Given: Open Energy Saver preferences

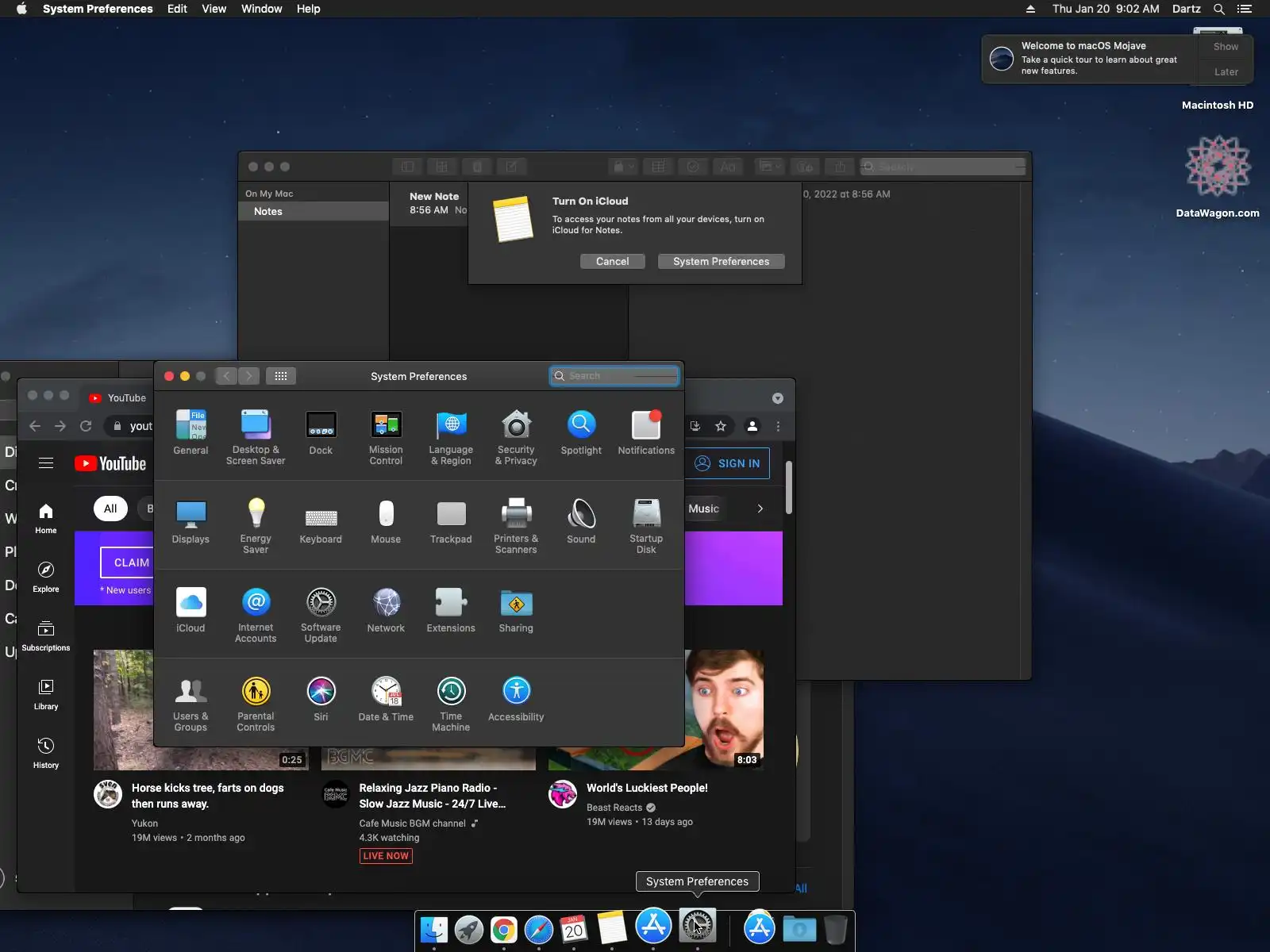Looking at the screenshot, I should point(256,525).
